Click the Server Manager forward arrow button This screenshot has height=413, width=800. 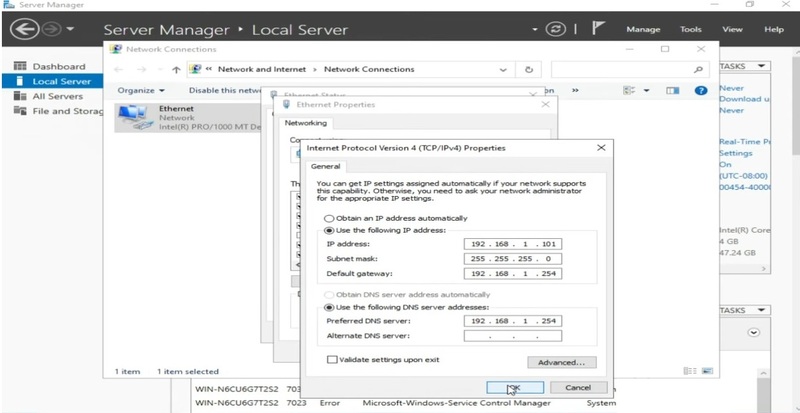(x=52, y=29)
